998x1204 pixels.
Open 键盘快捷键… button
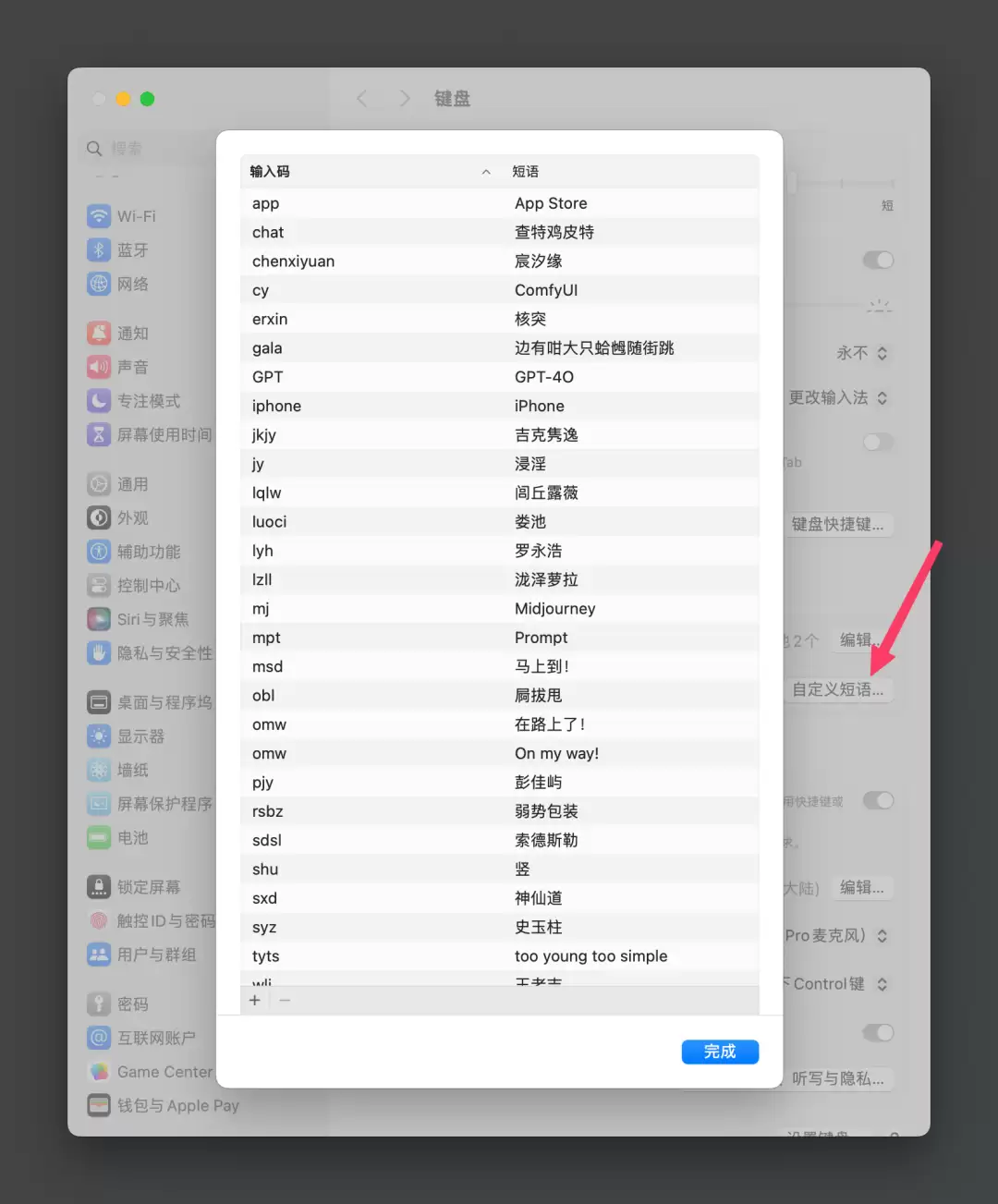(x=837, y=524)
